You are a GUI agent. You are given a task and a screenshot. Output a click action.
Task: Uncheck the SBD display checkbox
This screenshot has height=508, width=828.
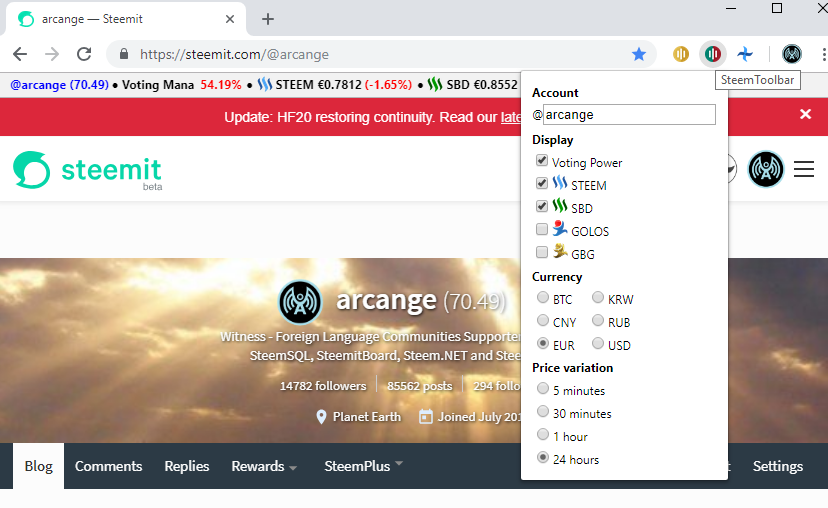542,206
